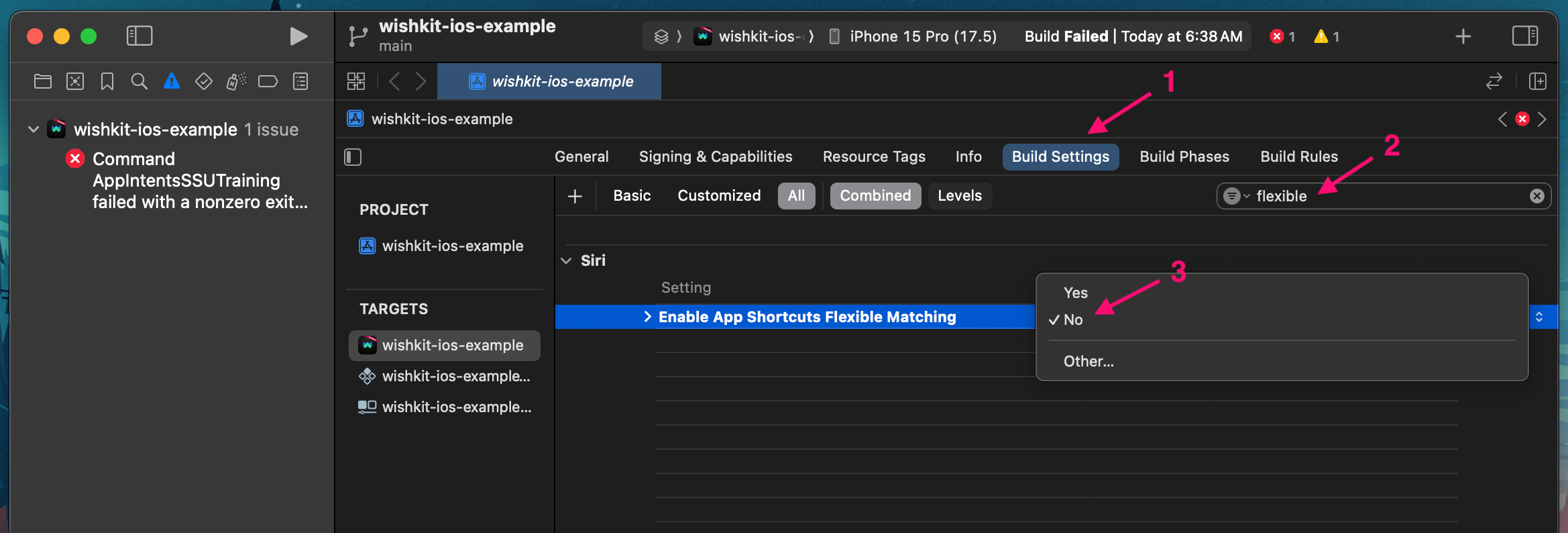The image size is (1568, 533).
Task: Go back in editor history
Action: (394, 81)
